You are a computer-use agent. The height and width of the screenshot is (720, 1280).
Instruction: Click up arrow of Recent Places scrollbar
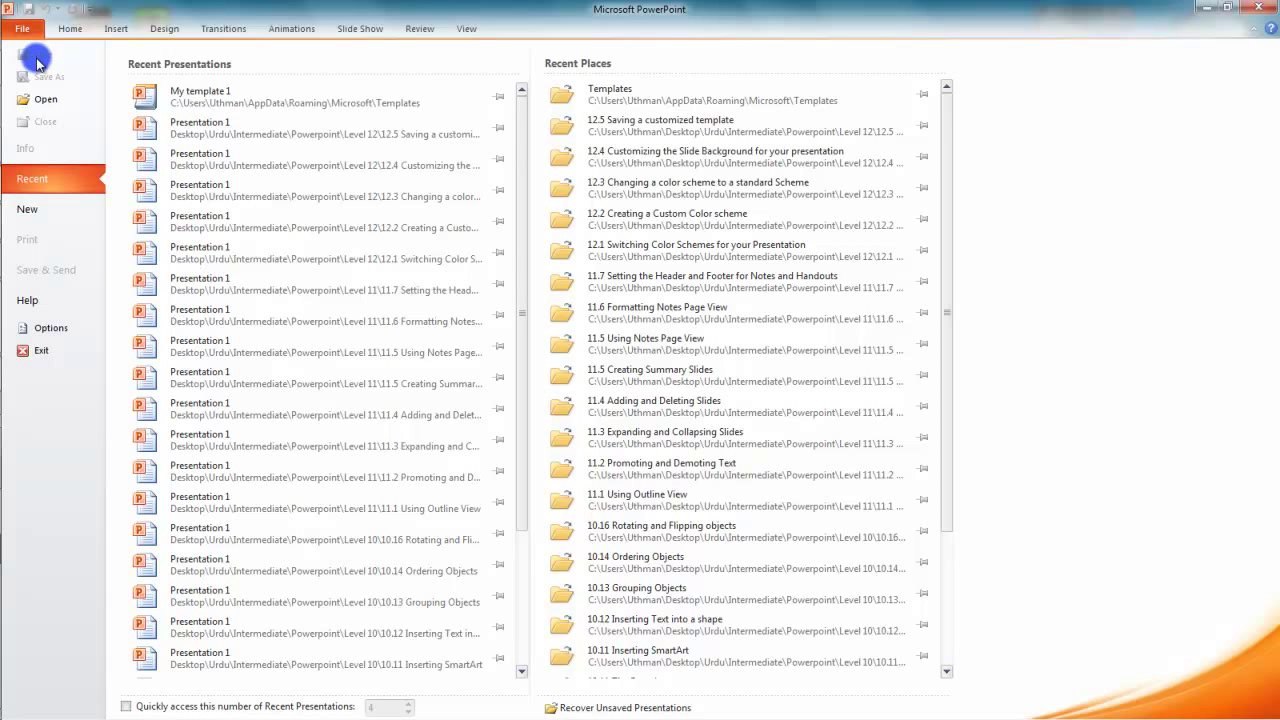pos(946,87)
